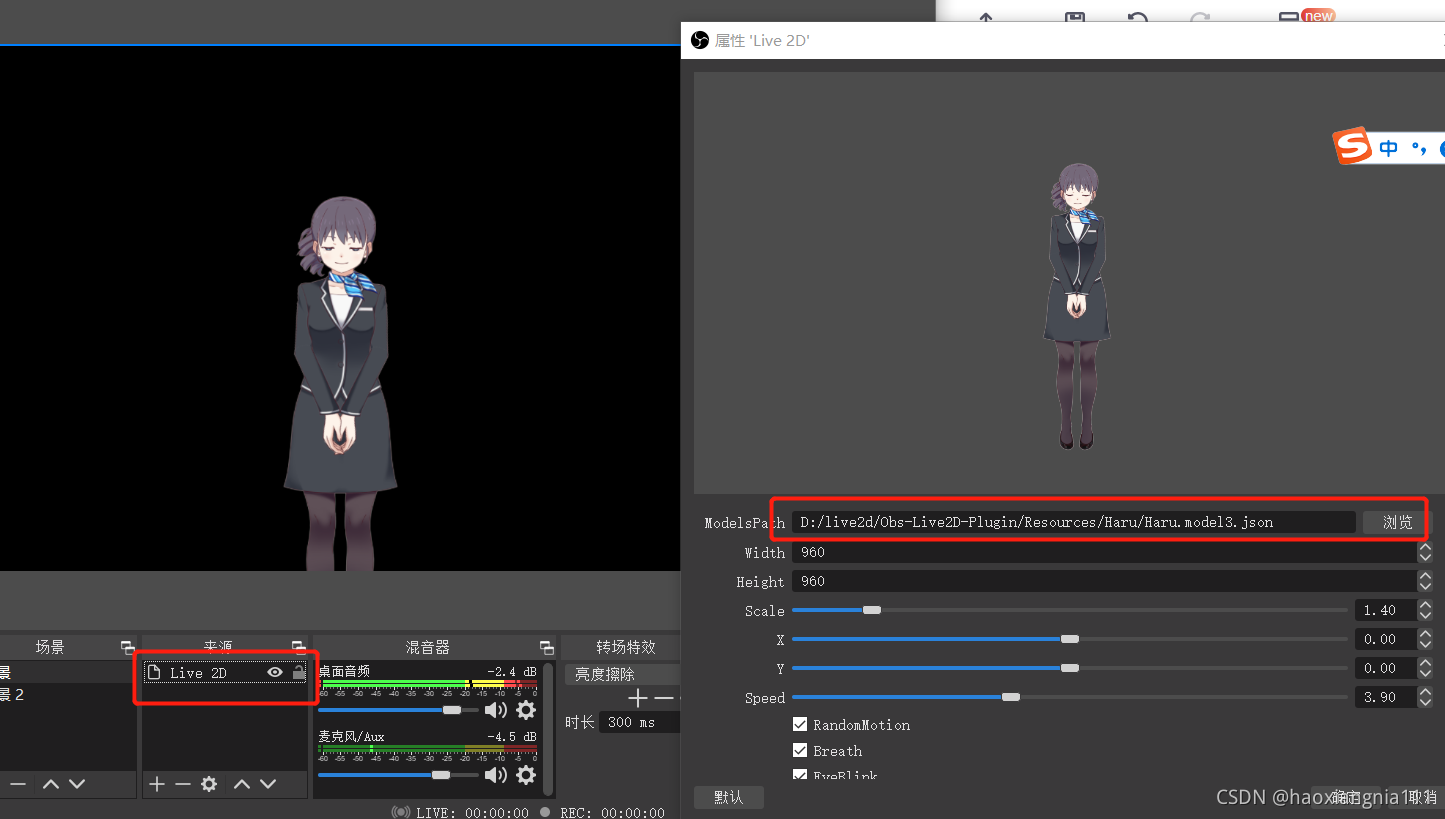Uncheck the RandomMotion checkbox

pyautogui.click(x=800, y=724)
